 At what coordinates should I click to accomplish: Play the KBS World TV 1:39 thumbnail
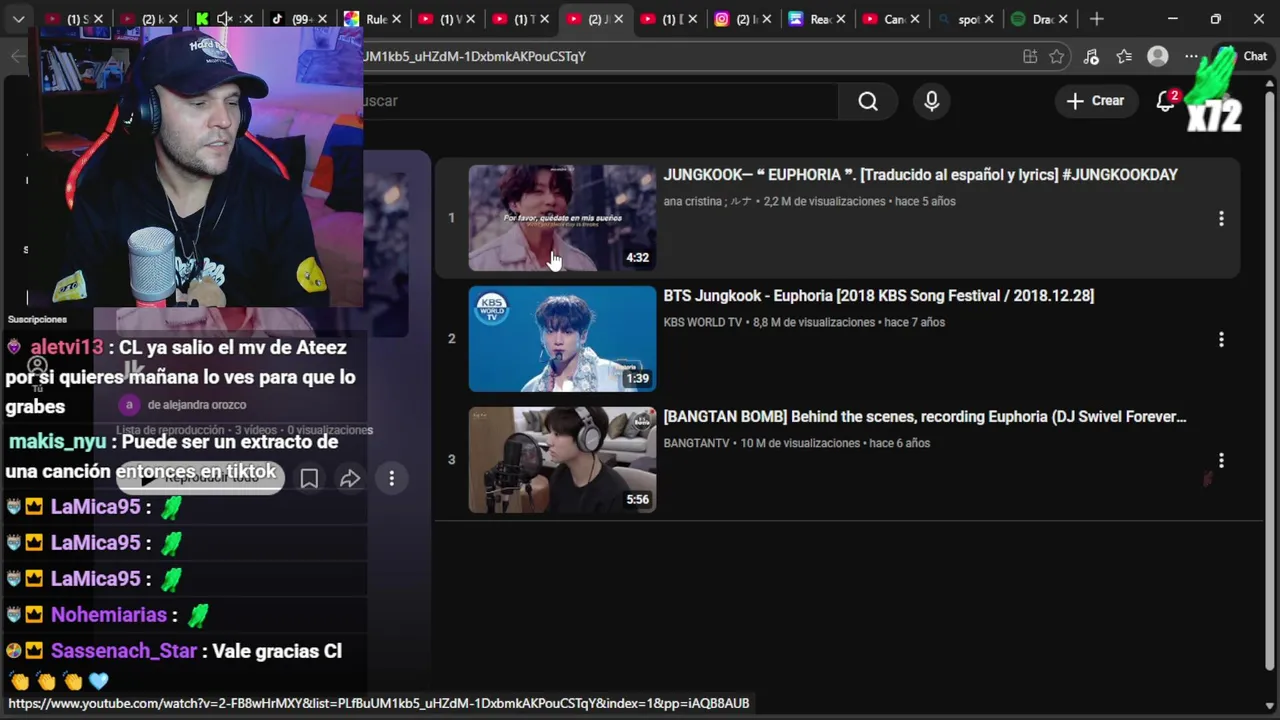coord(562,339)
